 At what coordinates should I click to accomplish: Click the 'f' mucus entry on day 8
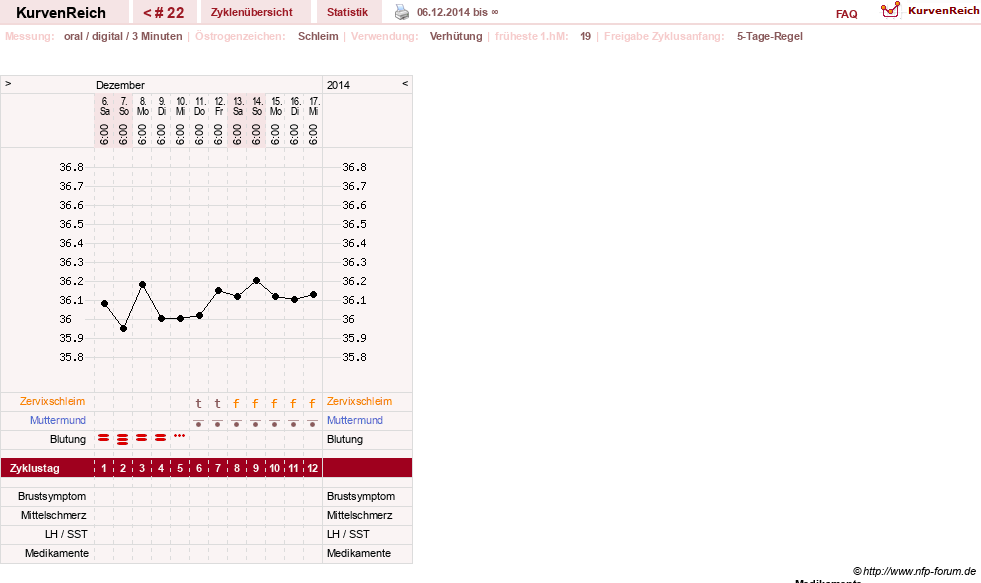tap(236, 403)
